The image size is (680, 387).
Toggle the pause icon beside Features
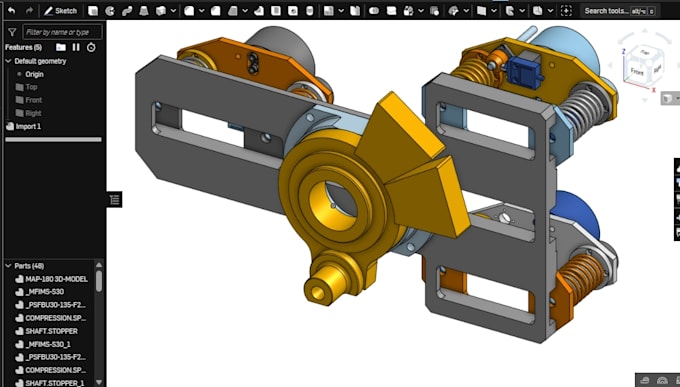pos(76,47)
